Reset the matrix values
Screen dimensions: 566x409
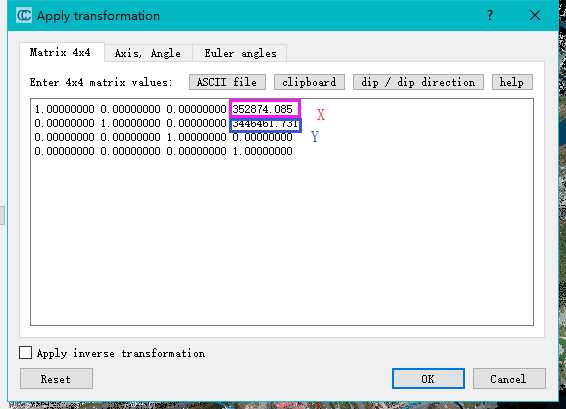[x=56, y=379]
